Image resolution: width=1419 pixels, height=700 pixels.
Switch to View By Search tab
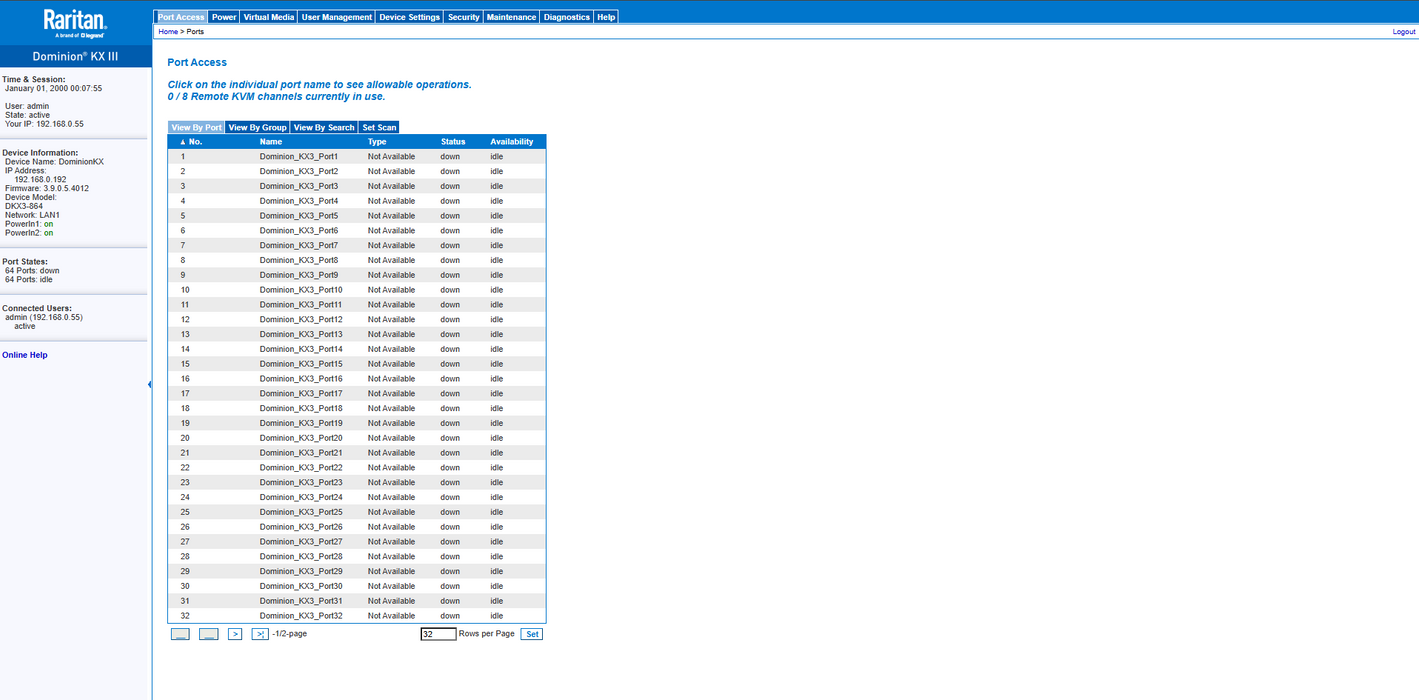324,128
